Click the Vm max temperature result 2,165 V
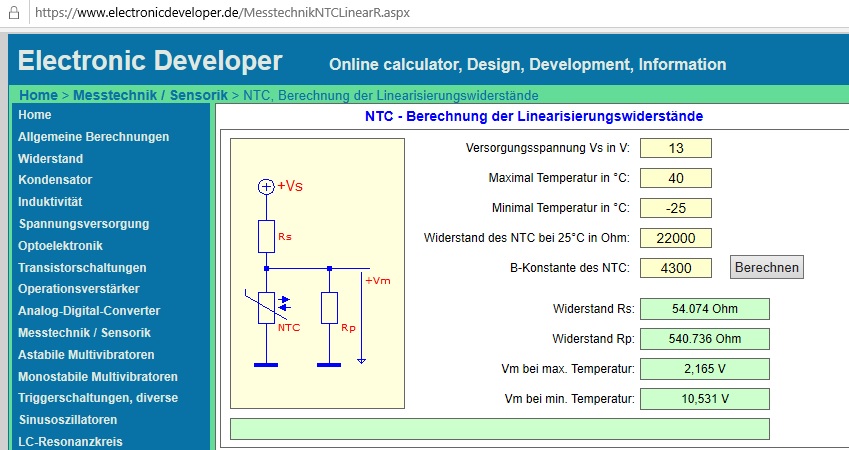The width and height of the screenshot is (849, 450). (x=704, y=369)
